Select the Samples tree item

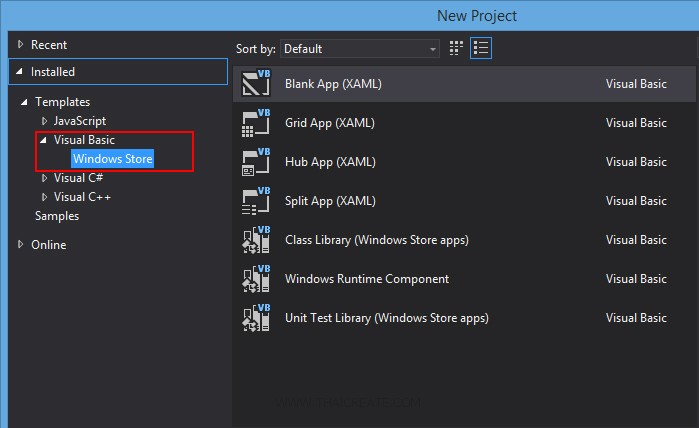click(x=57, y=216)
